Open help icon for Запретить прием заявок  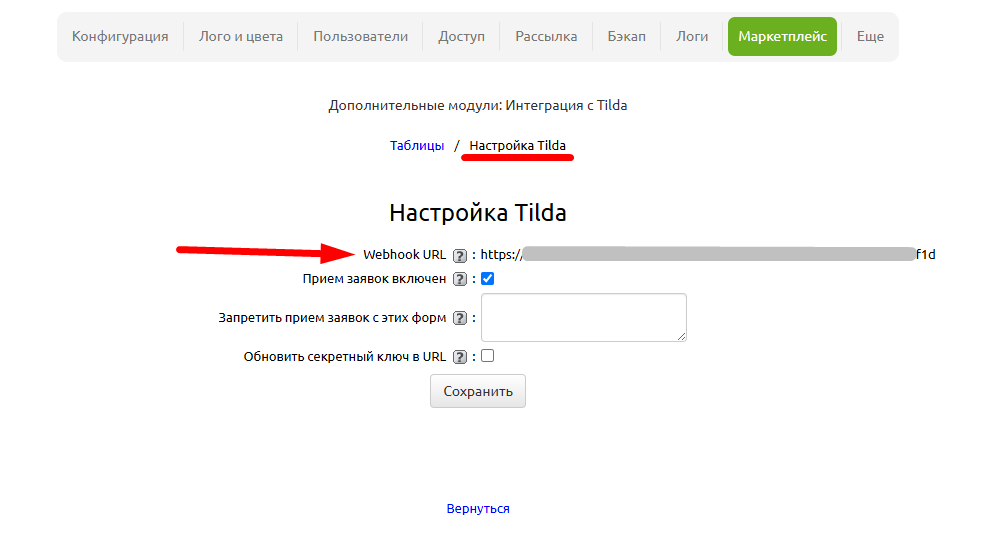[460, 318]
